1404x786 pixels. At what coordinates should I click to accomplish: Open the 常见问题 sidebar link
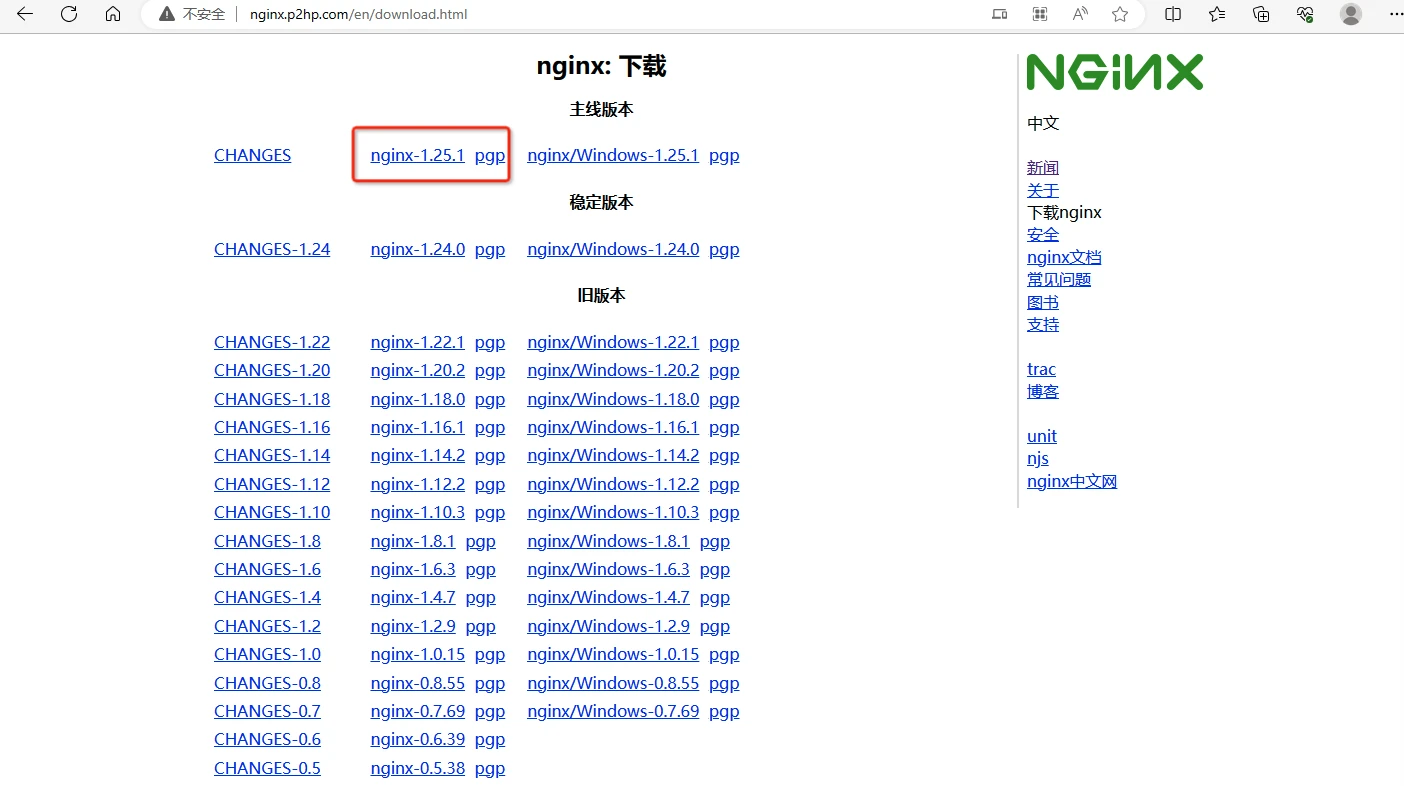coord(1059,279)
